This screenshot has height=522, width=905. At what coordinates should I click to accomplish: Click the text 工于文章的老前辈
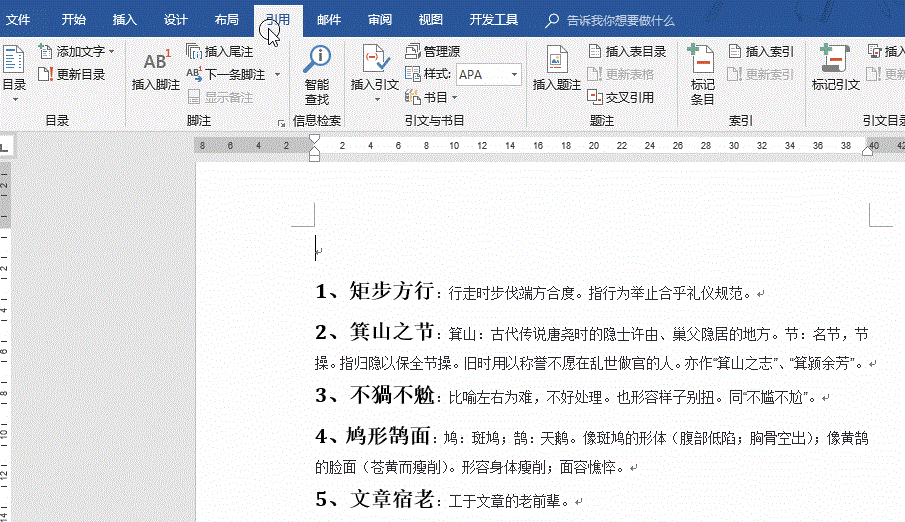click(x=504, y=501)
